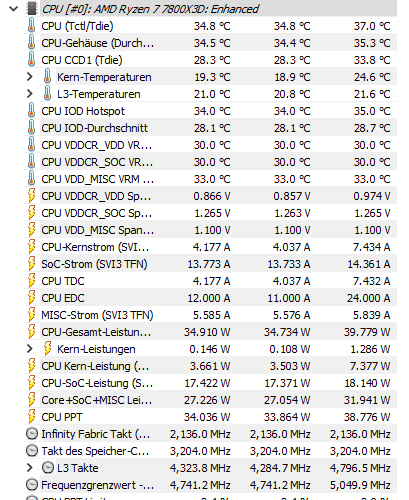Viewport: 409px width, 500px height.
Task: Click lightning icon of CPU VDDCR_SOC Sp row
Action: (x=31, y=213)
